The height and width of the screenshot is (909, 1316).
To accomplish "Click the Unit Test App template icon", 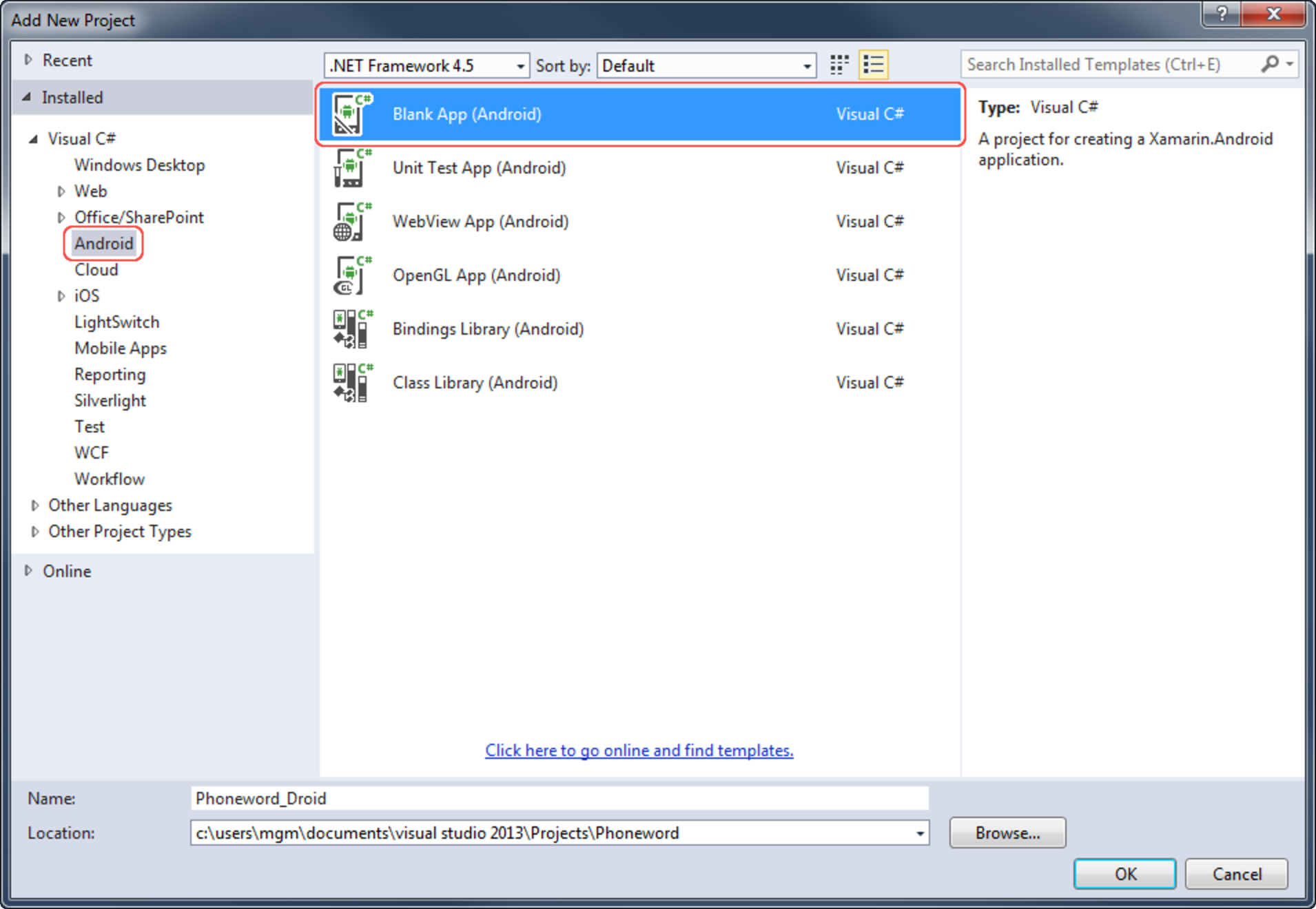I will click(351, 168).
